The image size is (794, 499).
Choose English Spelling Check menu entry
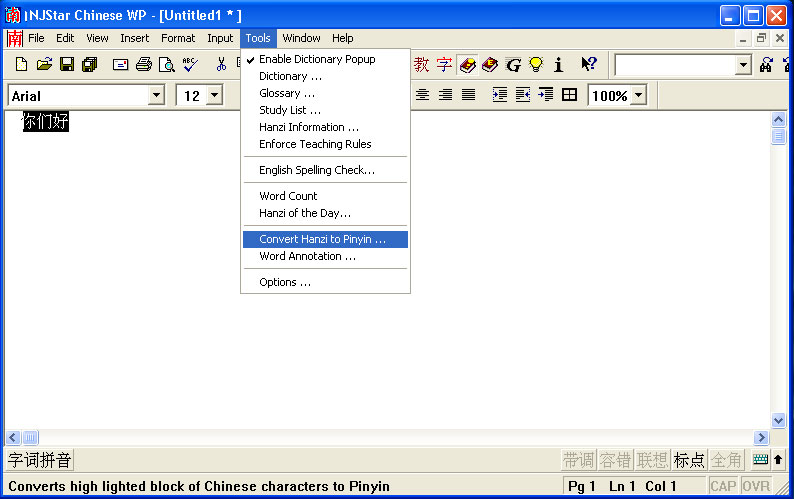[x=325, y=170]
